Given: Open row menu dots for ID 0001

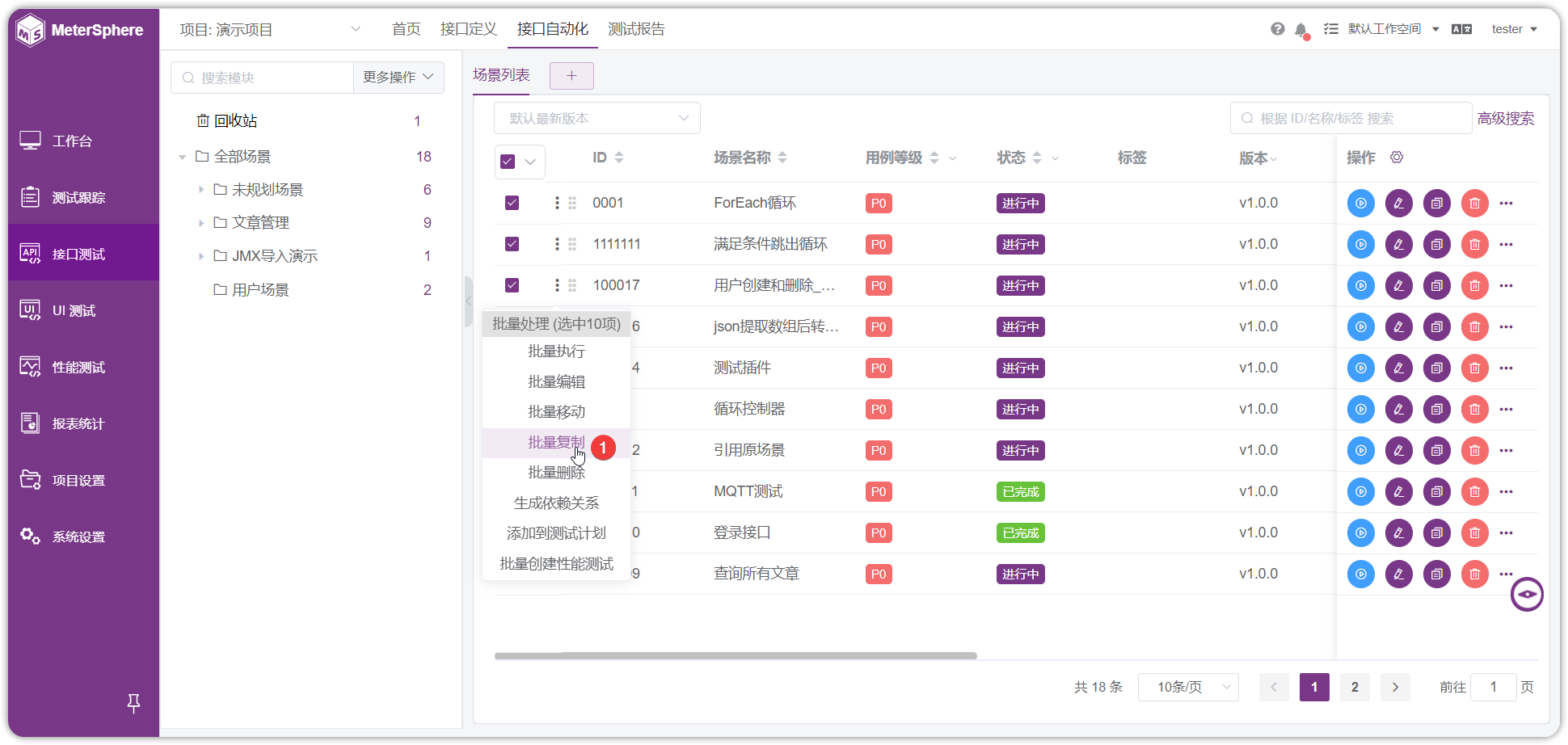Looking at the screenshot, I should tap(557, 203).
